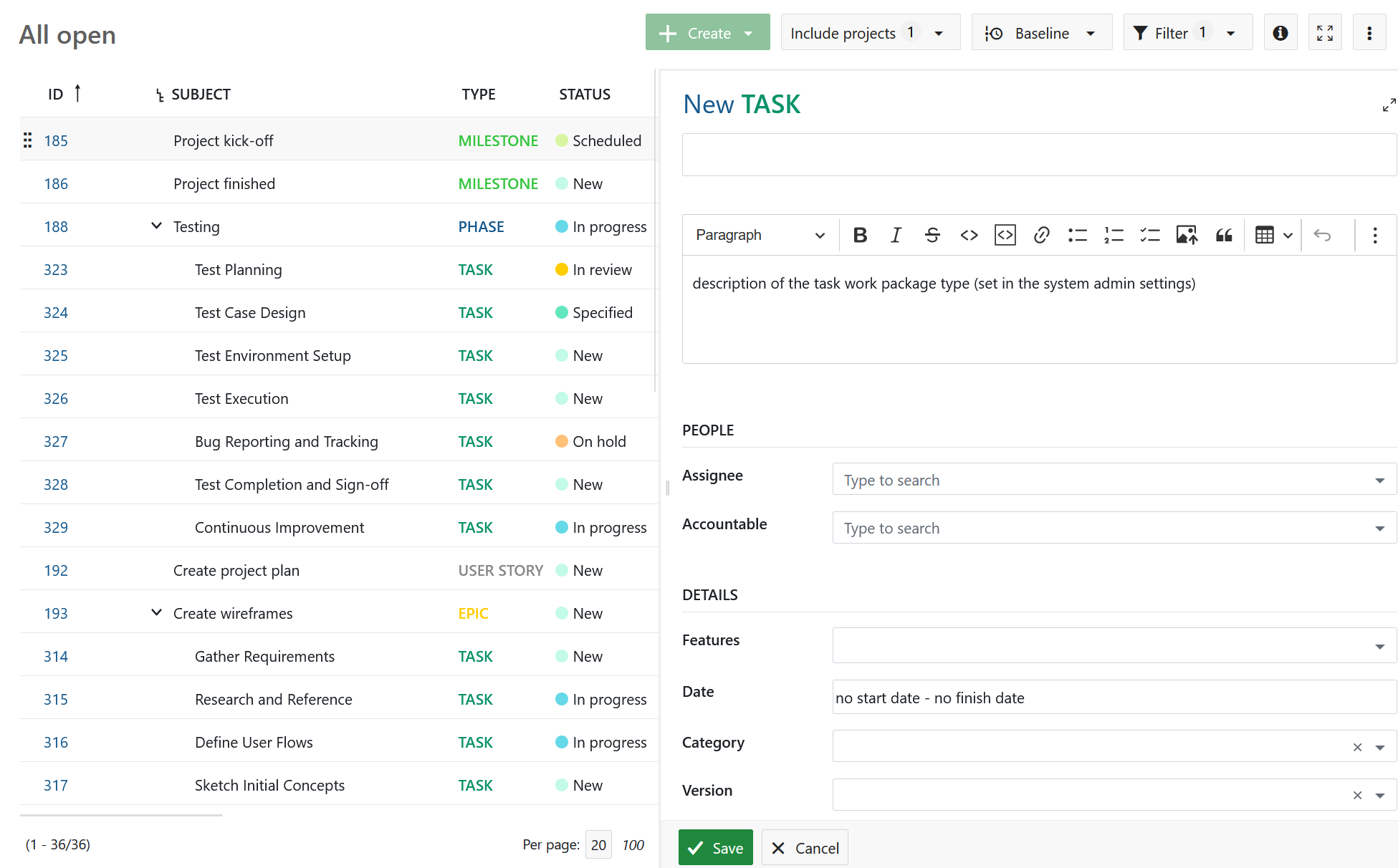This screenshot has height=868, width=1398.
Task: Undo last edit in description editor
Action: pos(1322,235)
